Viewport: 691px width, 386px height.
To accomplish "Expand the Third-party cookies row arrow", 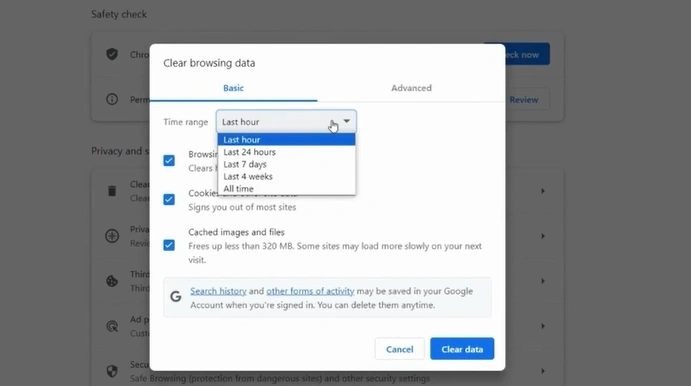I will coord(543,281).
